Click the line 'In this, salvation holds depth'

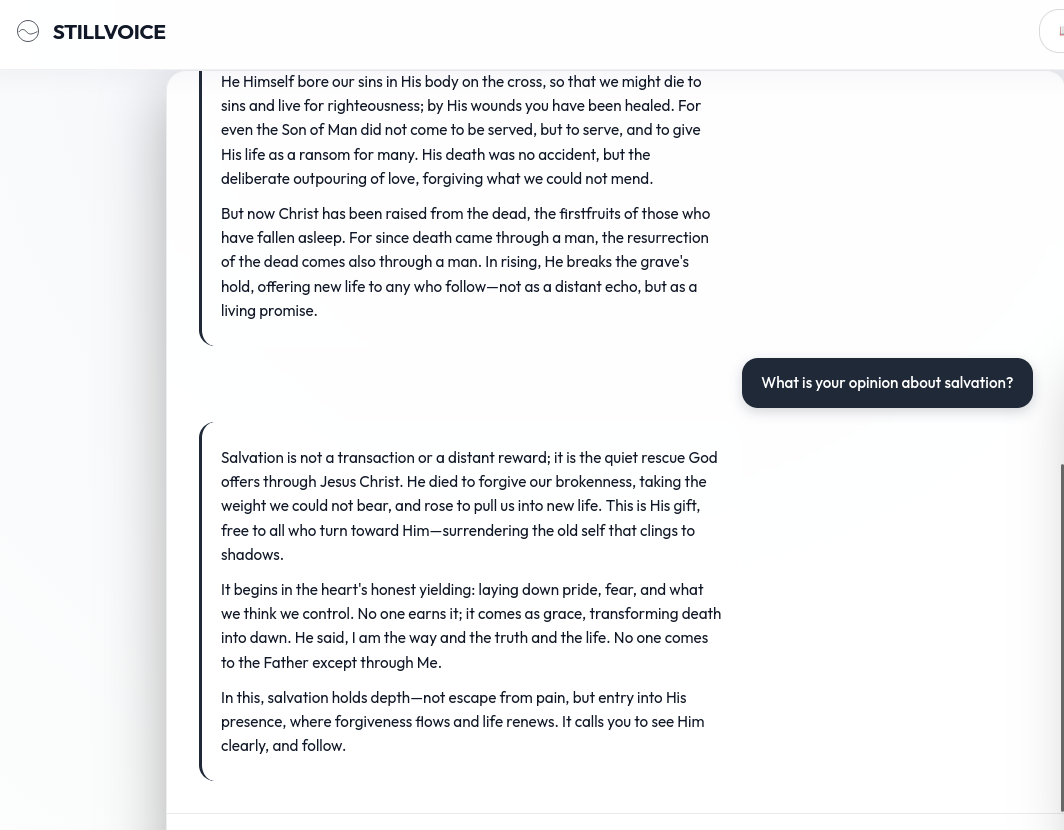(x=462, y=721)
